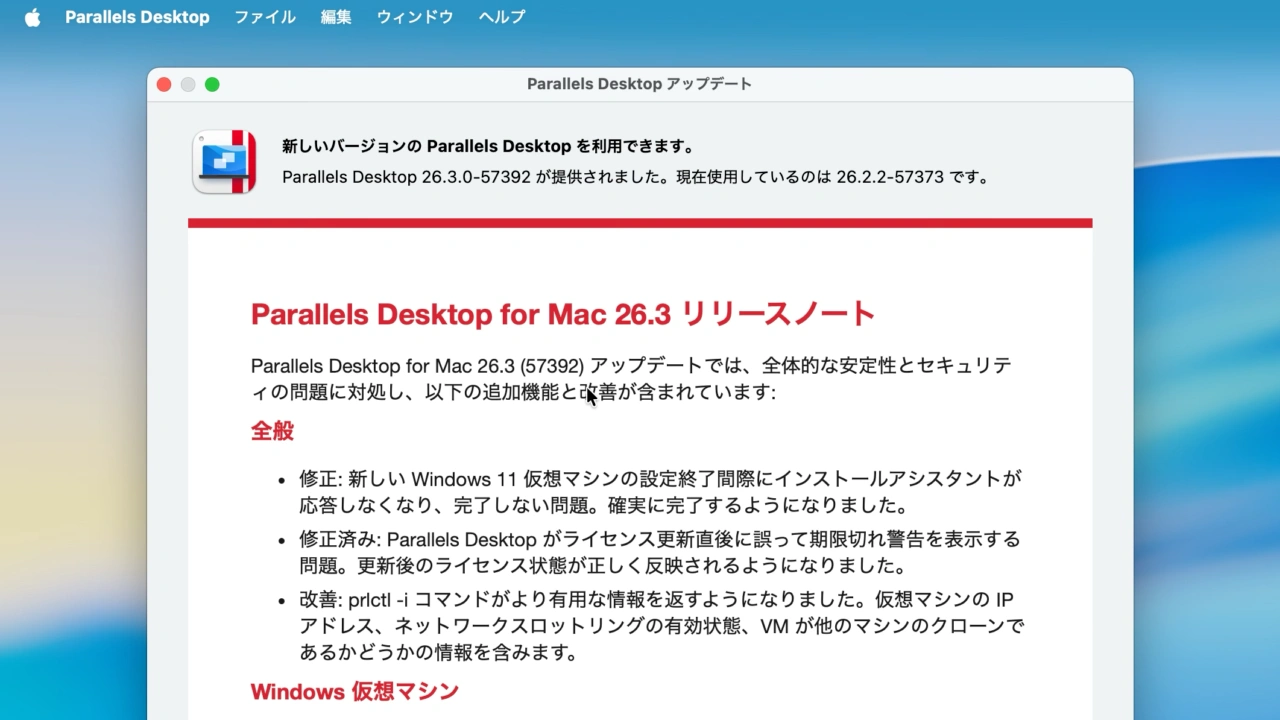
Task: Open the Parallels Desktop application menu
Action: [x=137, y=17]
